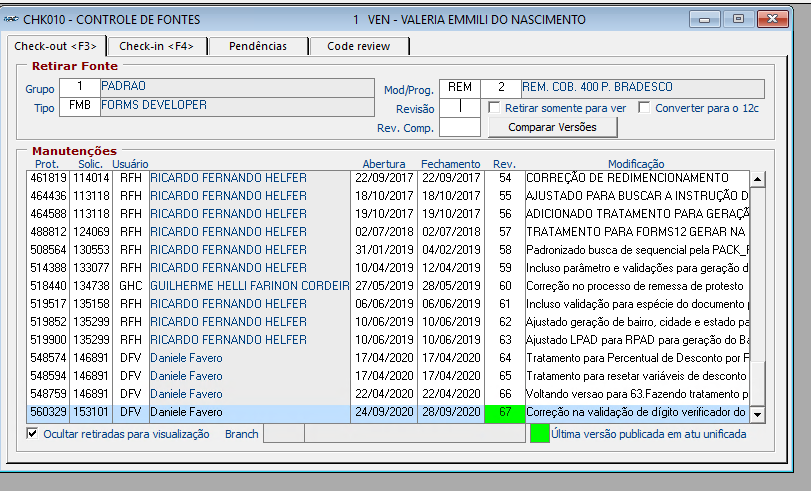The height and width of the screenshot is (491, 811).
Task: Close the CHK010 Controle de Fontes window
Action: (772, 20)
